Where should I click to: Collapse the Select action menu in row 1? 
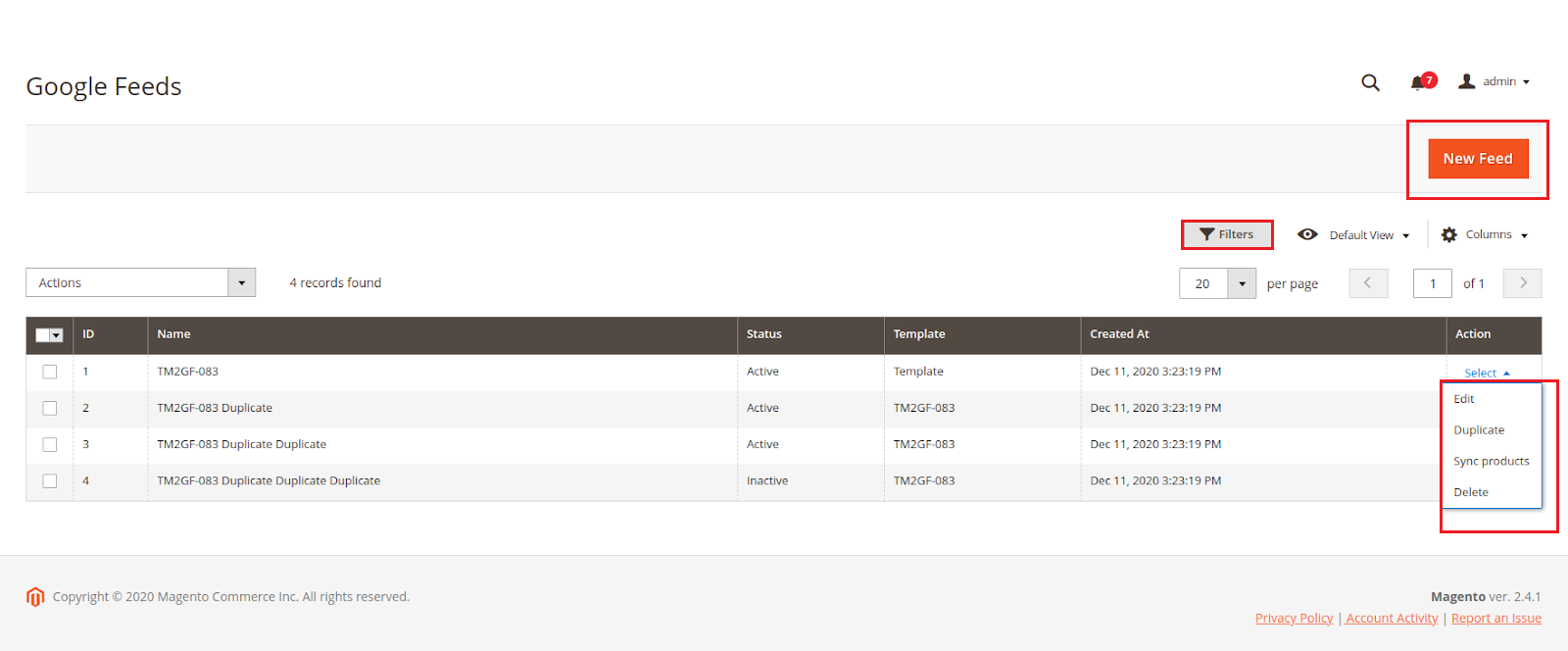1487,373
